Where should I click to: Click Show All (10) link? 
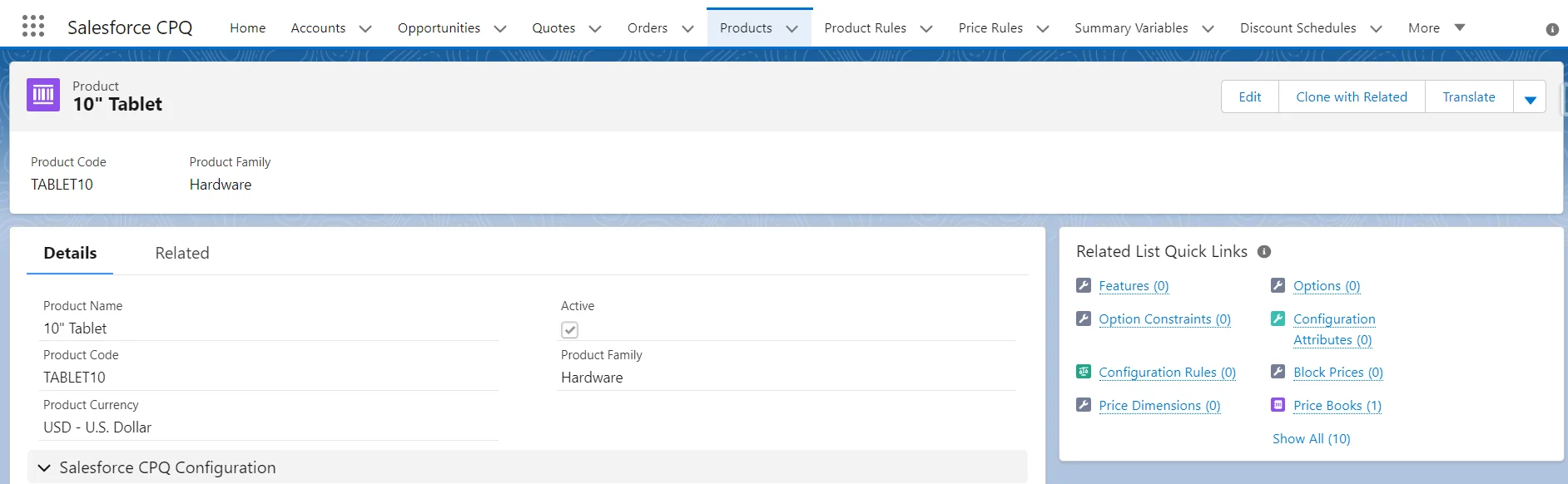click(x=1312, y=439)
